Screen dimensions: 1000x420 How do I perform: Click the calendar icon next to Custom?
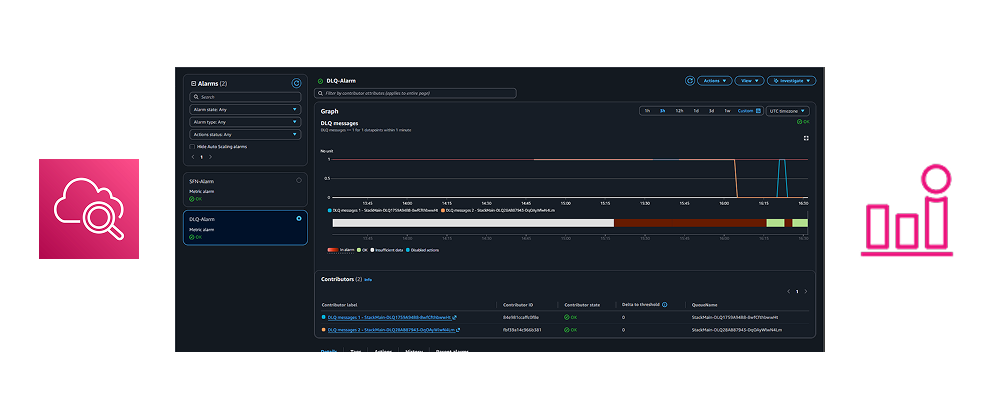(757, 111)
